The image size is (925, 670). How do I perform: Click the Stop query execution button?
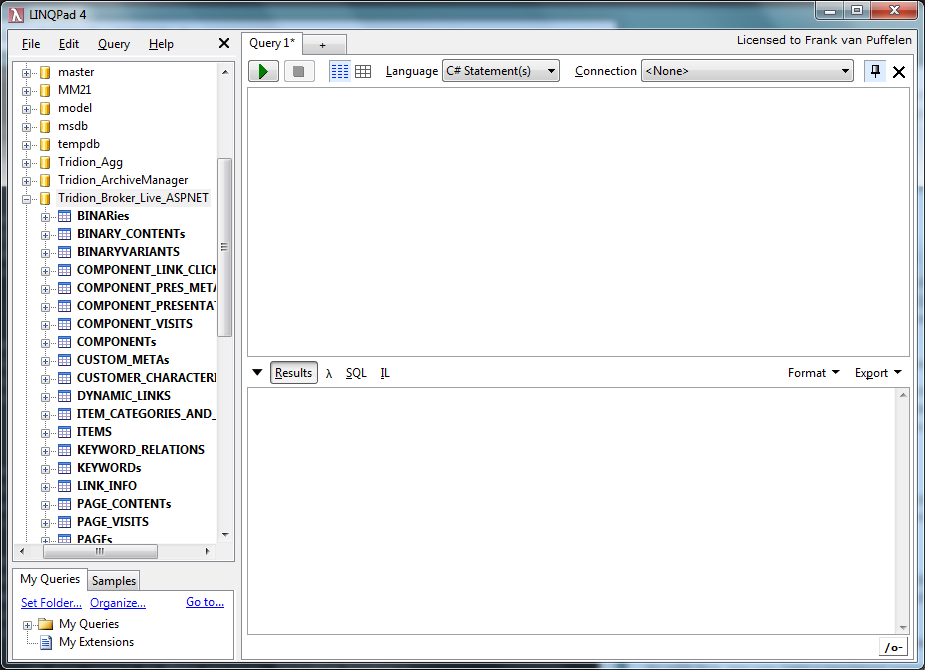[x=299, y=71]
